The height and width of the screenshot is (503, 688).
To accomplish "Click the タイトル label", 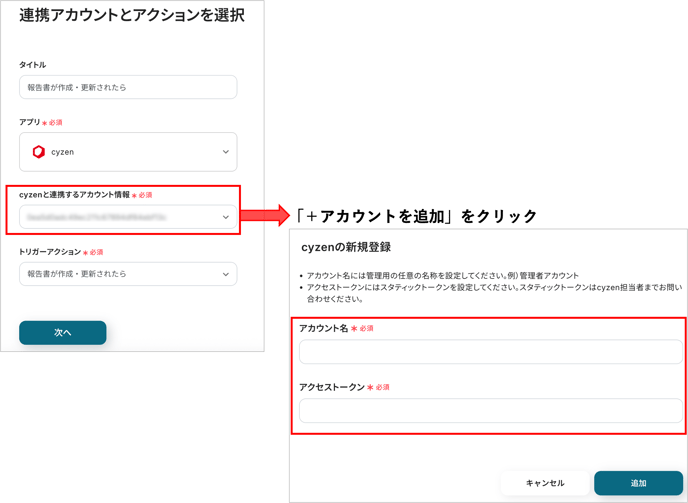I will (32, 65).
